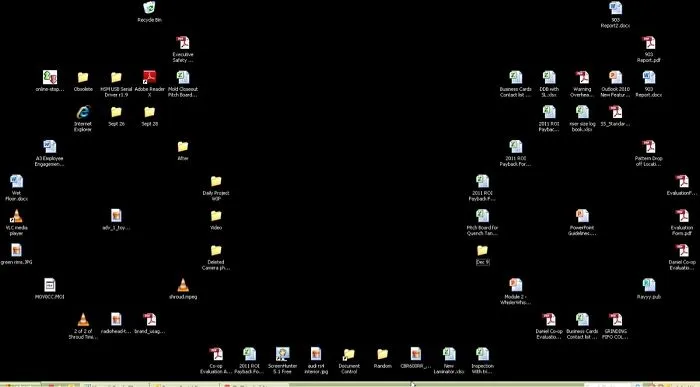Screen dimensions: 700x387
Task: Open the Sept 26 folder
Action: 116,112
